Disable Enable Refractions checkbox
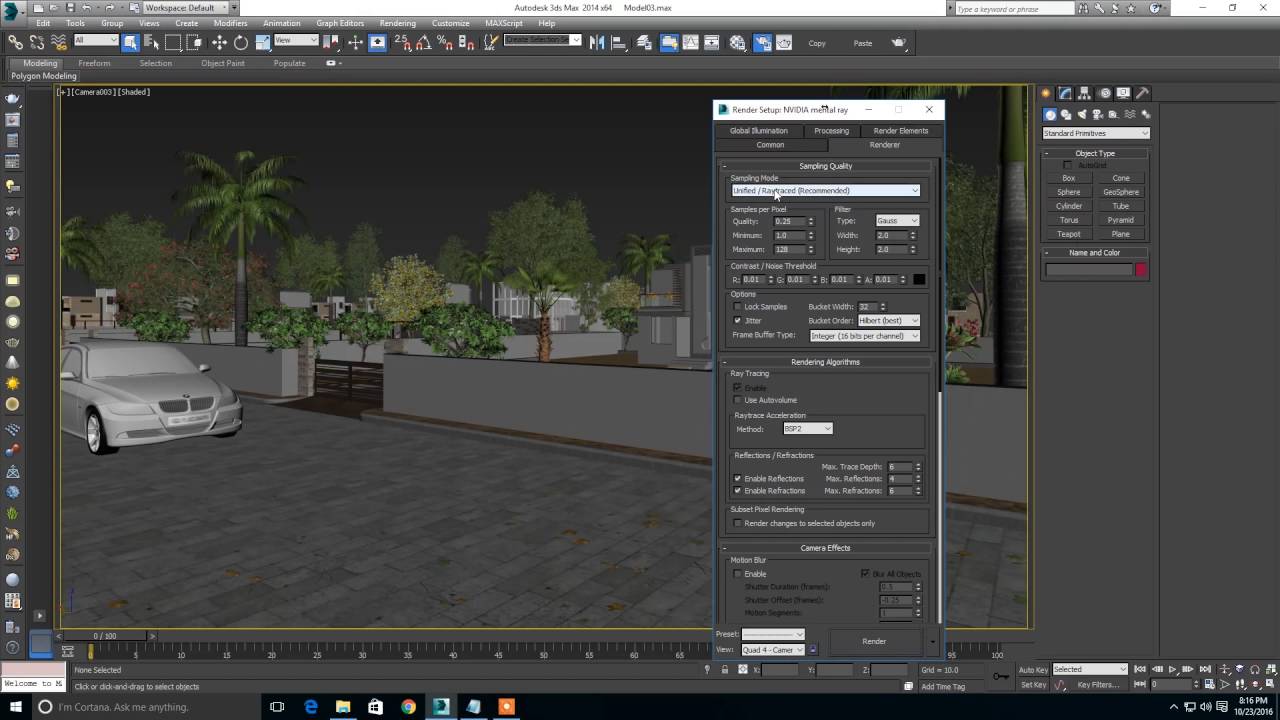Screen dimensions: 1280x720 click(738, 491)
